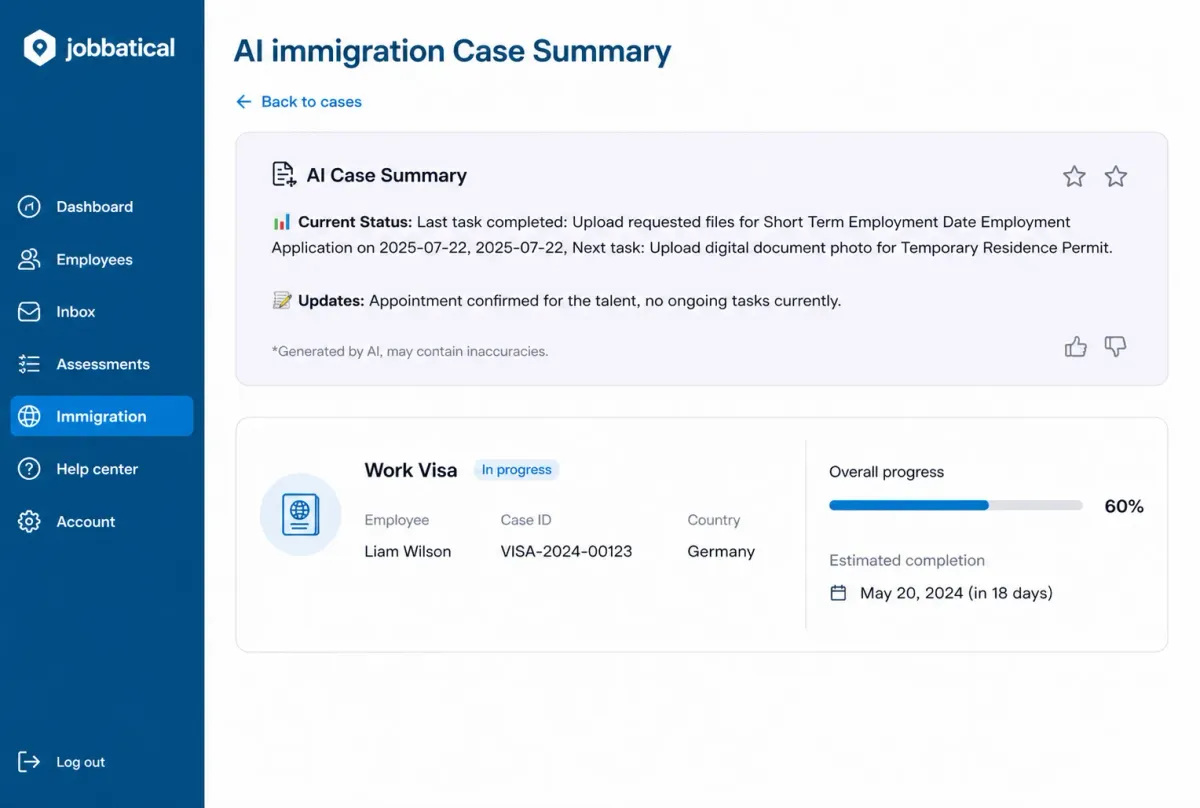Open the Inbox
The height and width of the screenshot is (808, 1200).
pos(101,312)
